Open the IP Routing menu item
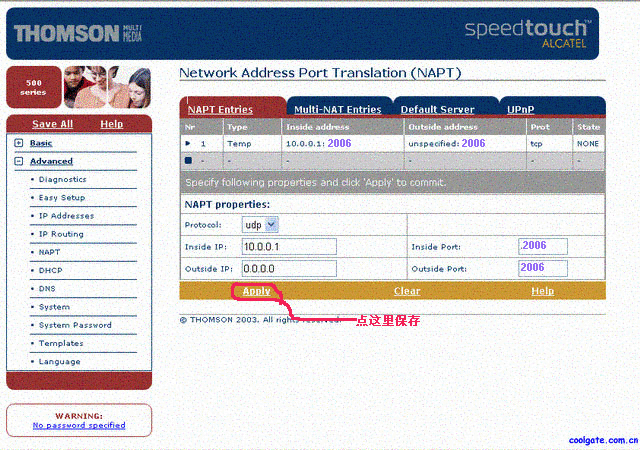The image size is (640, 450). pyautogui.click(x=61, y=234)
